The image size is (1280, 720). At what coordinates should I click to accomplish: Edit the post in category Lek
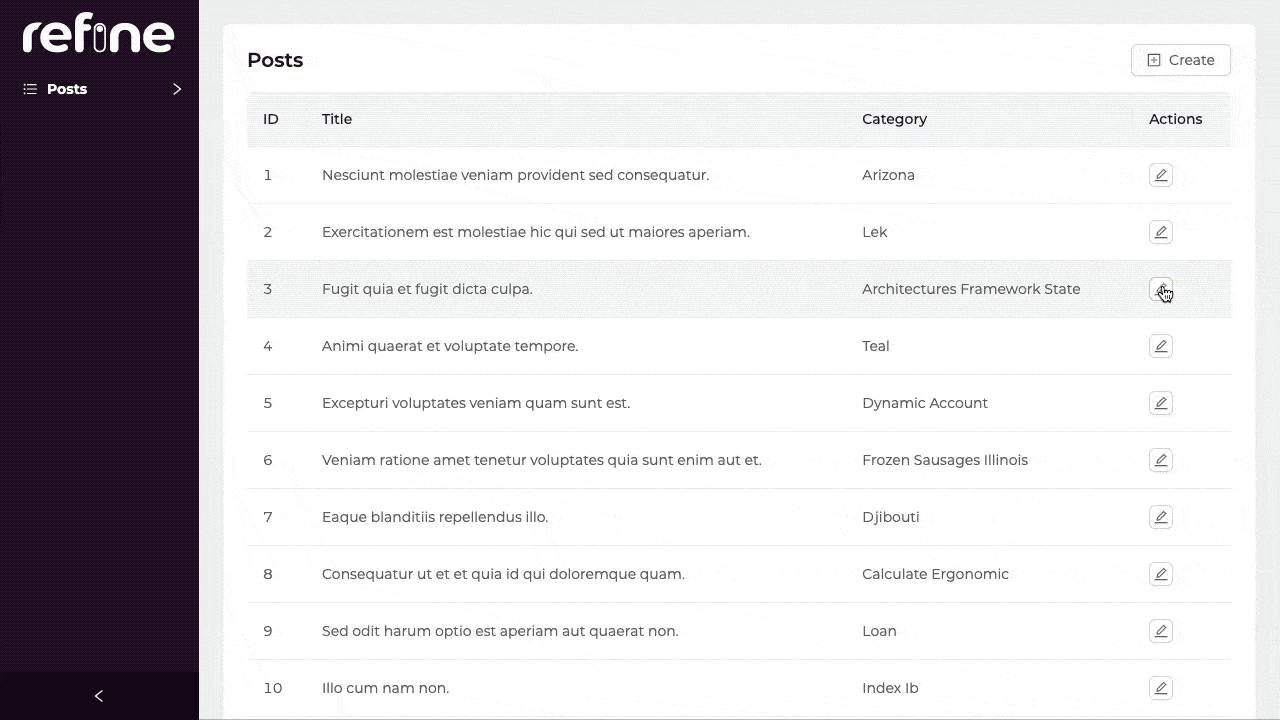(x=1160, y=232)
